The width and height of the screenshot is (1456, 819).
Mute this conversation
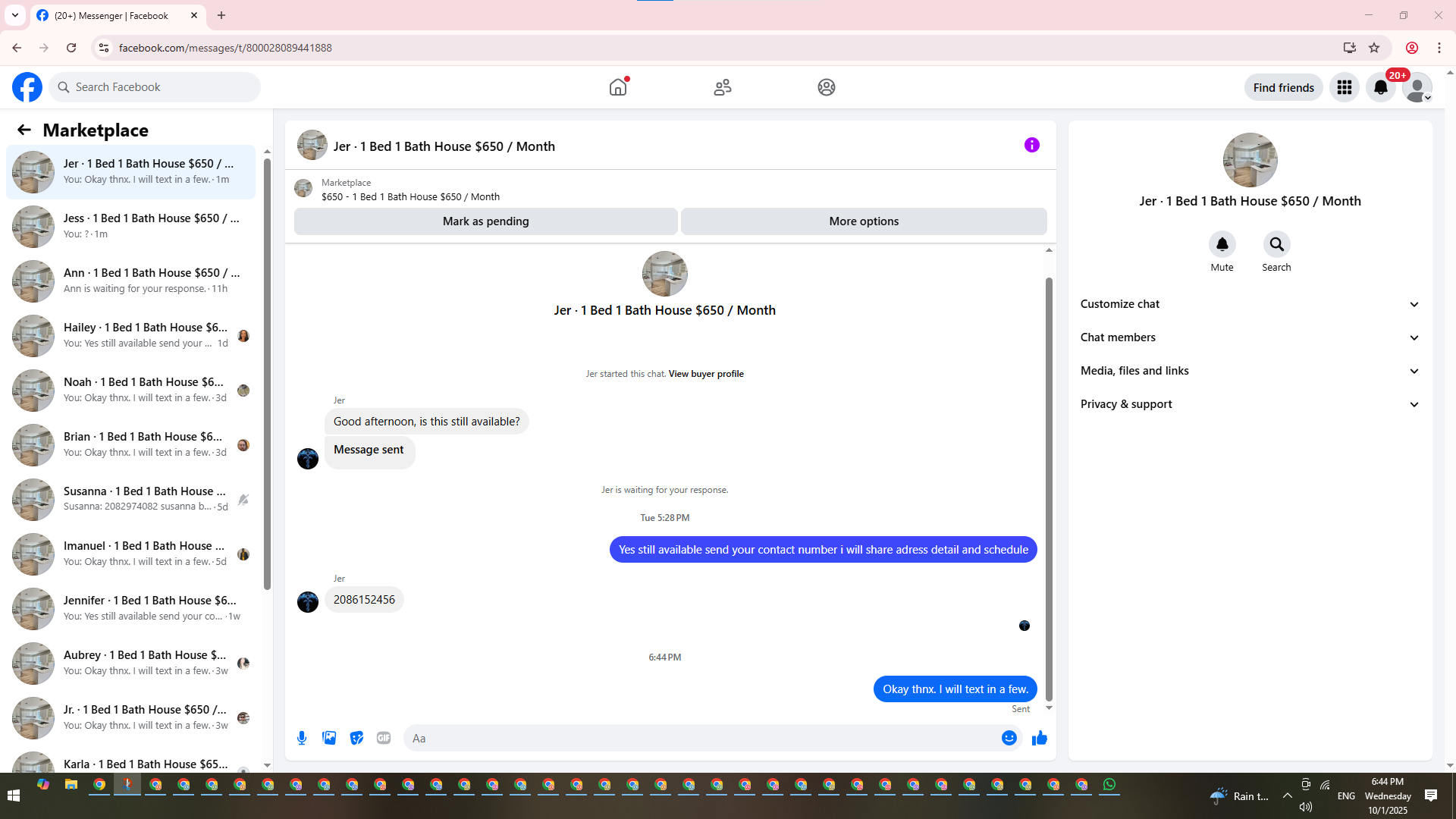[1222, 244]
